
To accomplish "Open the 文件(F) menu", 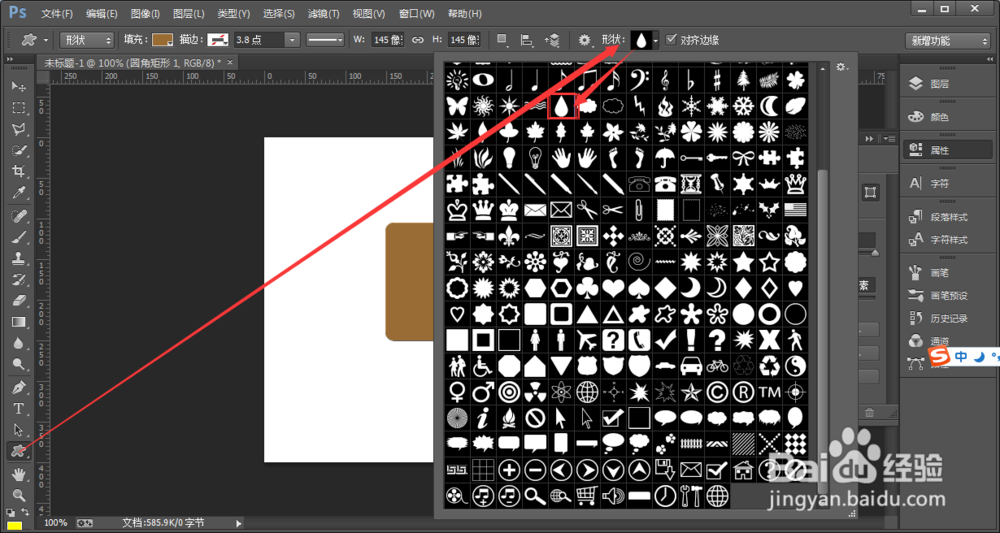I will [57, 13].
